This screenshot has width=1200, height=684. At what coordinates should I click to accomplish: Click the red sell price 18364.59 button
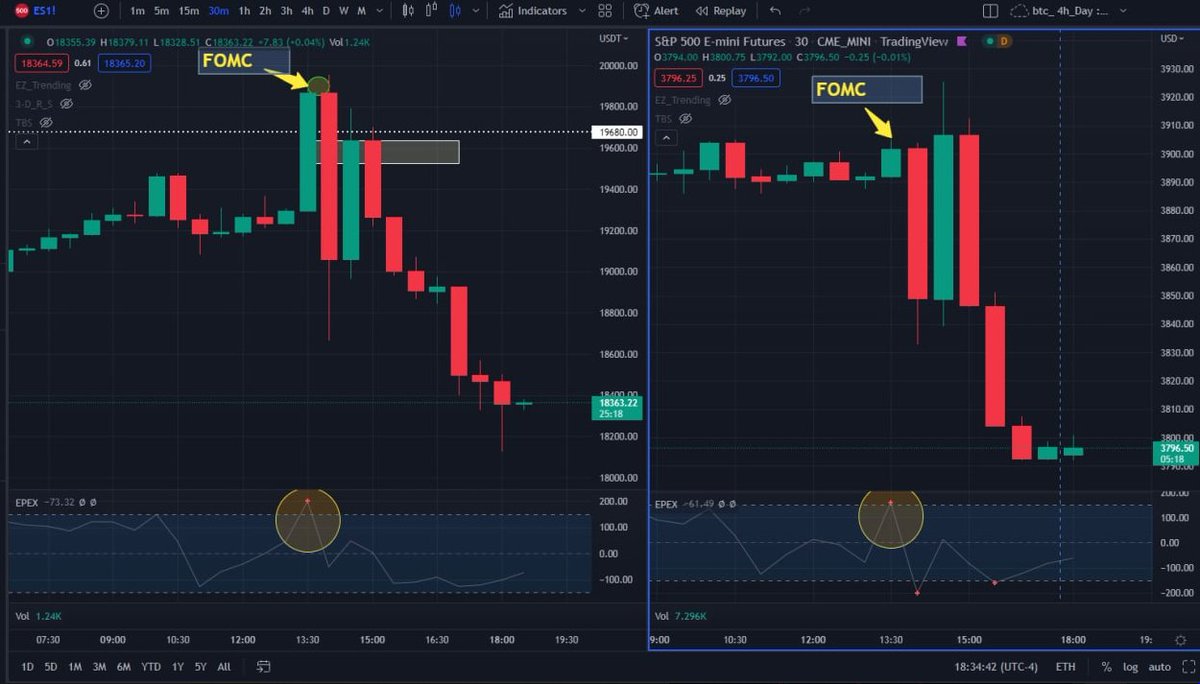point(42,63)
